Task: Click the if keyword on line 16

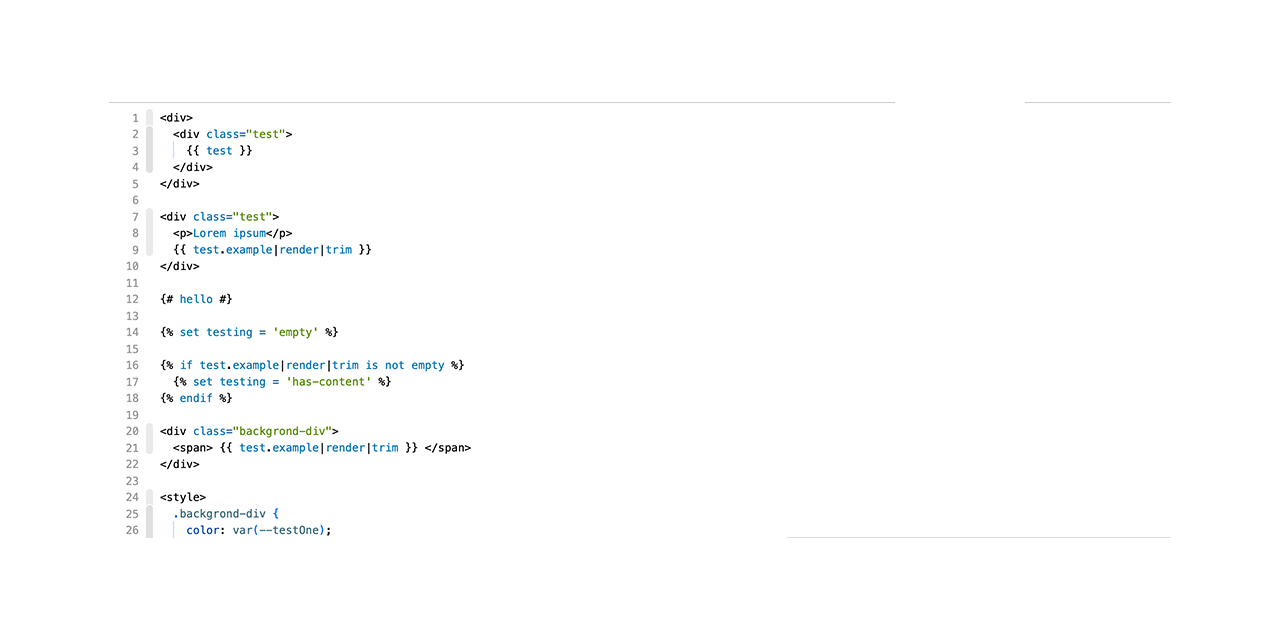Action: [x=186, y=364]
